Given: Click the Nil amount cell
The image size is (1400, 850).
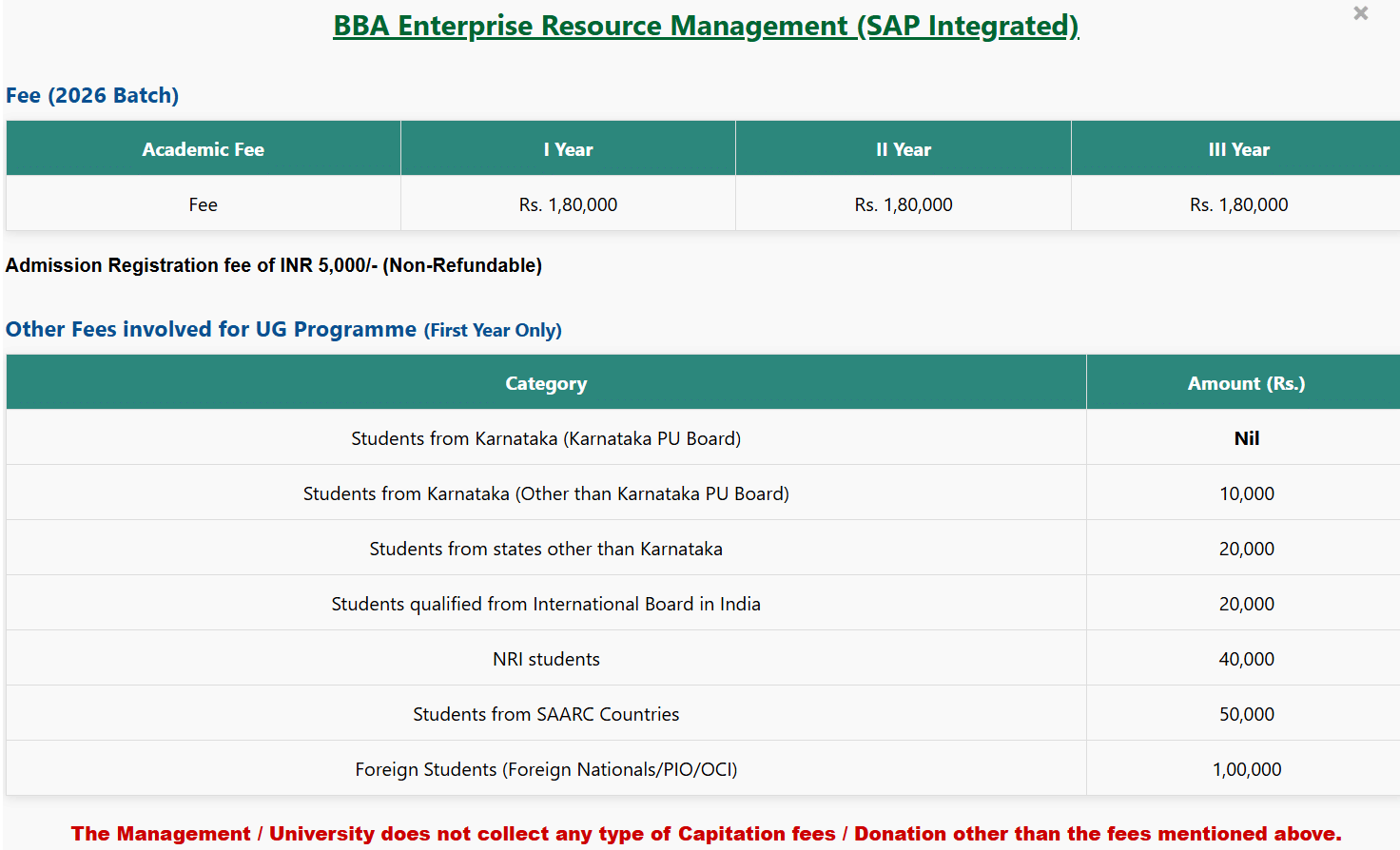Looking at the screenshot, I should coord(1246,438).
